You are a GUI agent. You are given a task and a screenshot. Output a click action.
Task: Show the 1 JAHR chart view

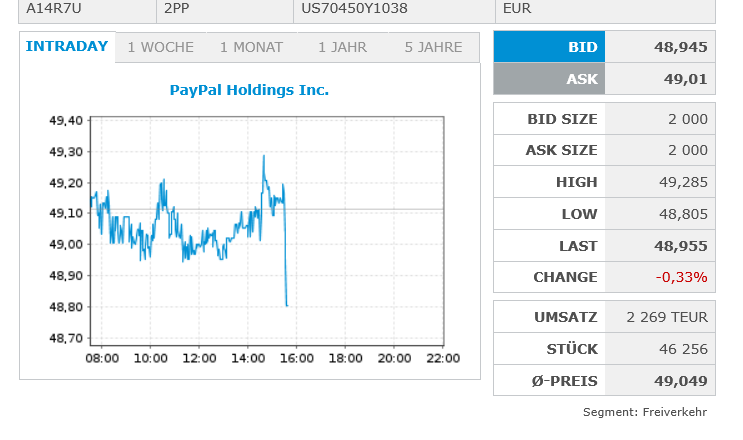[x=342, y=47]
